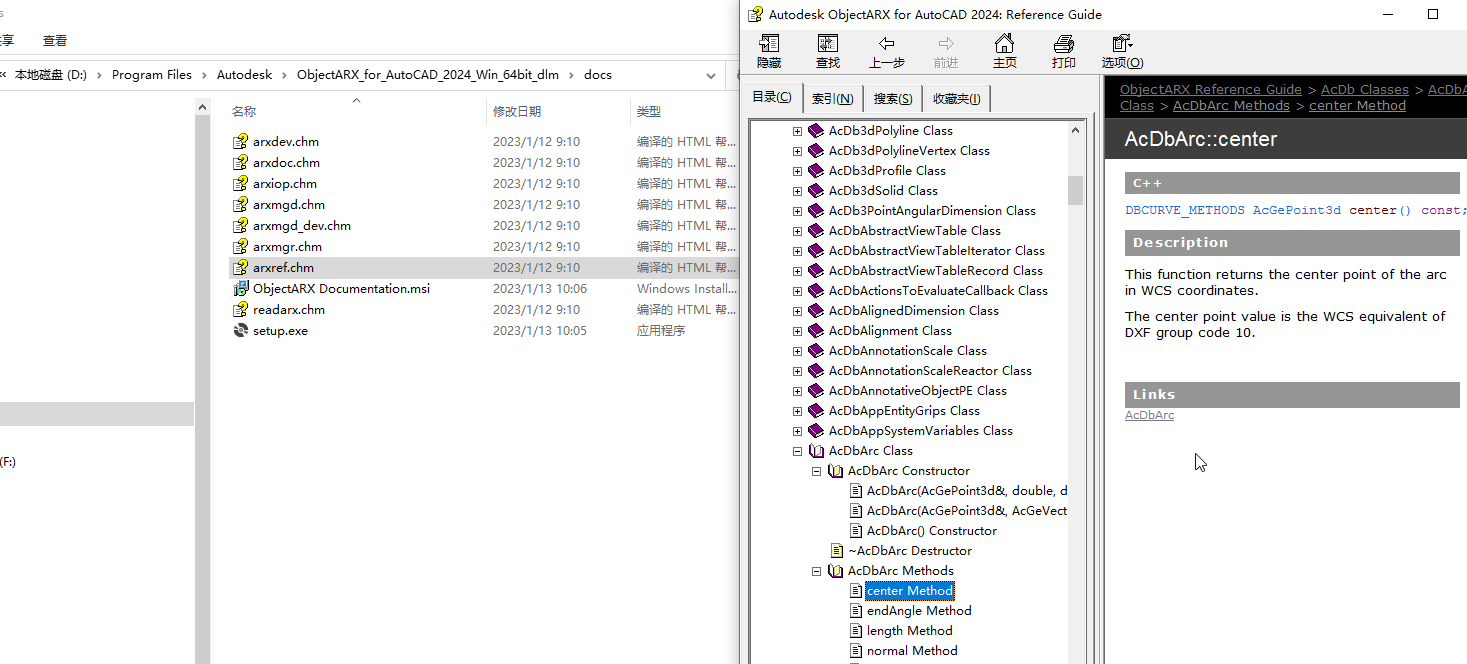Click the help window title bar icon
Image resolution: width=1467 pixels, height=664 pixels.
[754, 14]
